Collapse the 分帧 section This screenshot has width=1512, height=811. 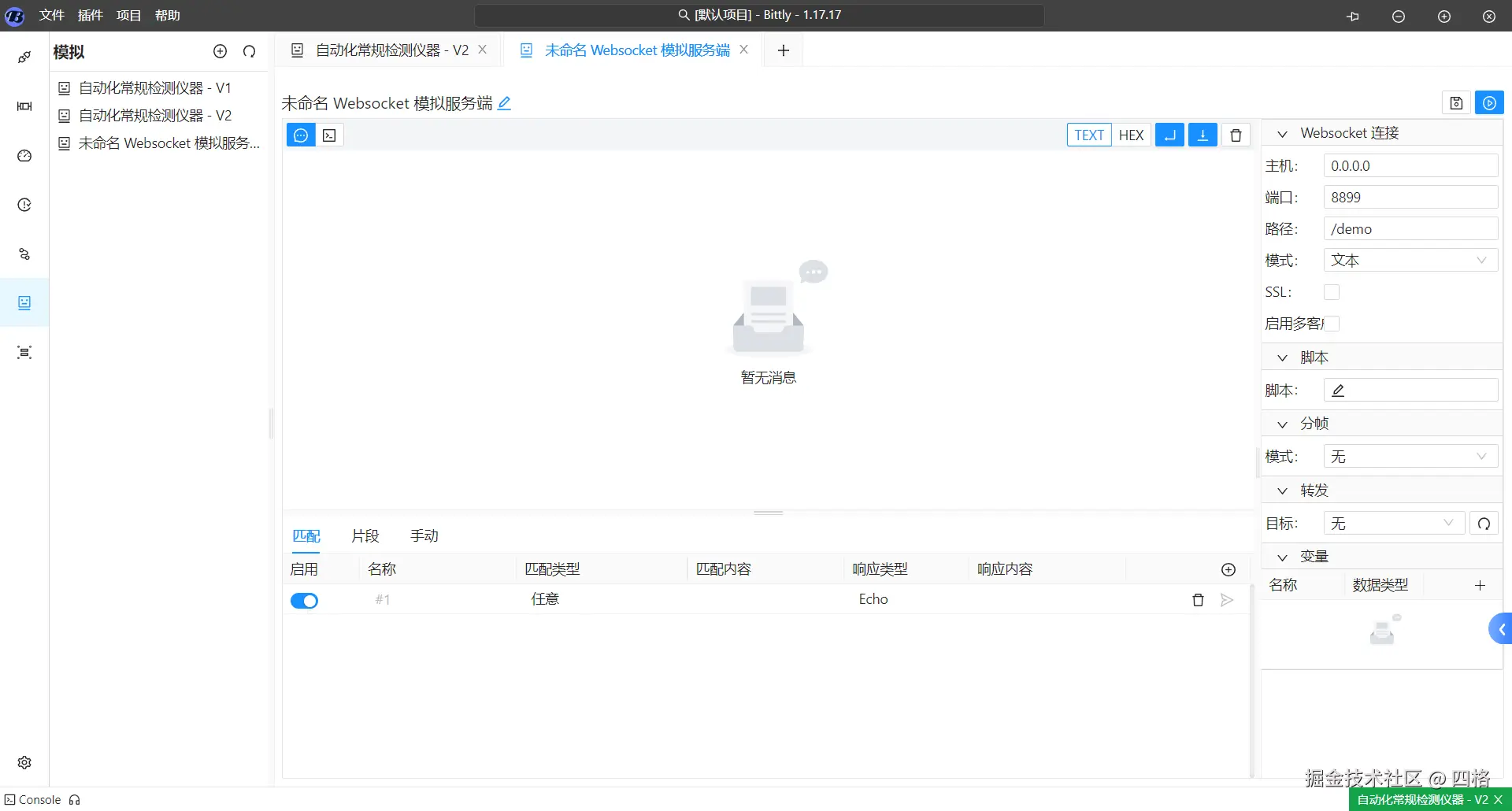1282,424
